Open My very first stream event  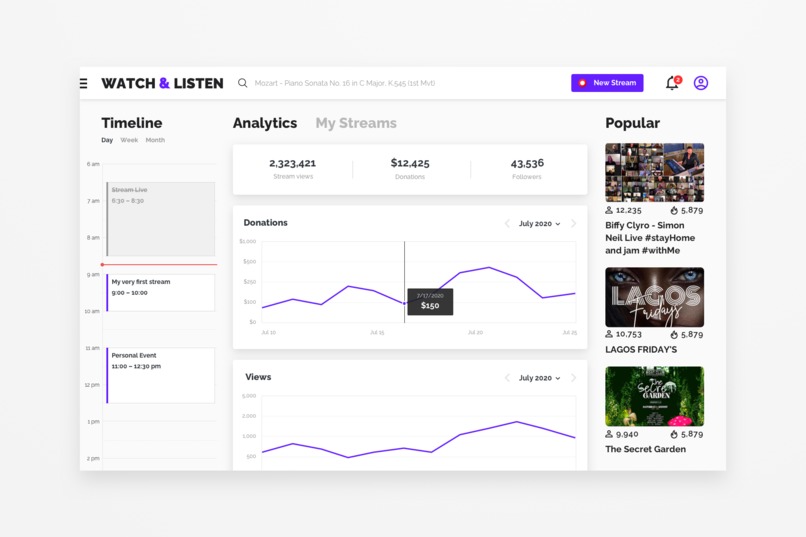(160, 292)
